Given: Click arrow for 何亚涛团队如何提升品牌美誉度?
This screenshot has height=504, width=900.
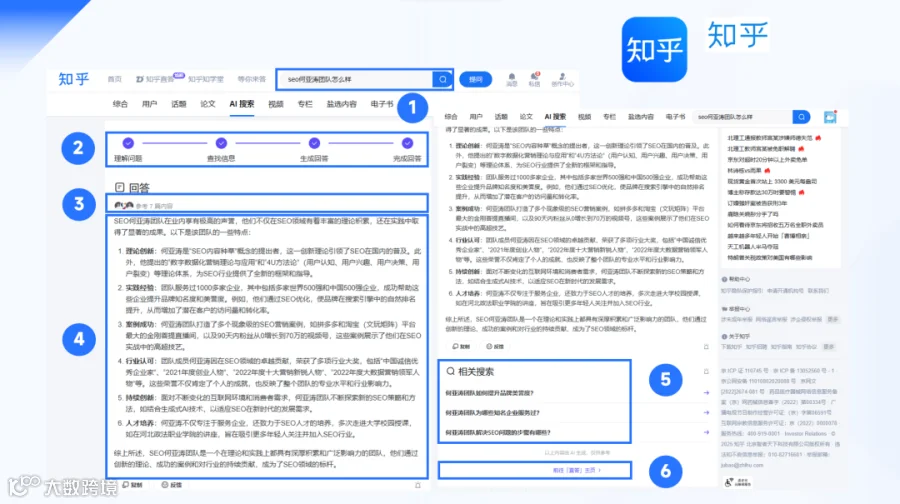Looking at the screenshot, I should click(706, 393).
